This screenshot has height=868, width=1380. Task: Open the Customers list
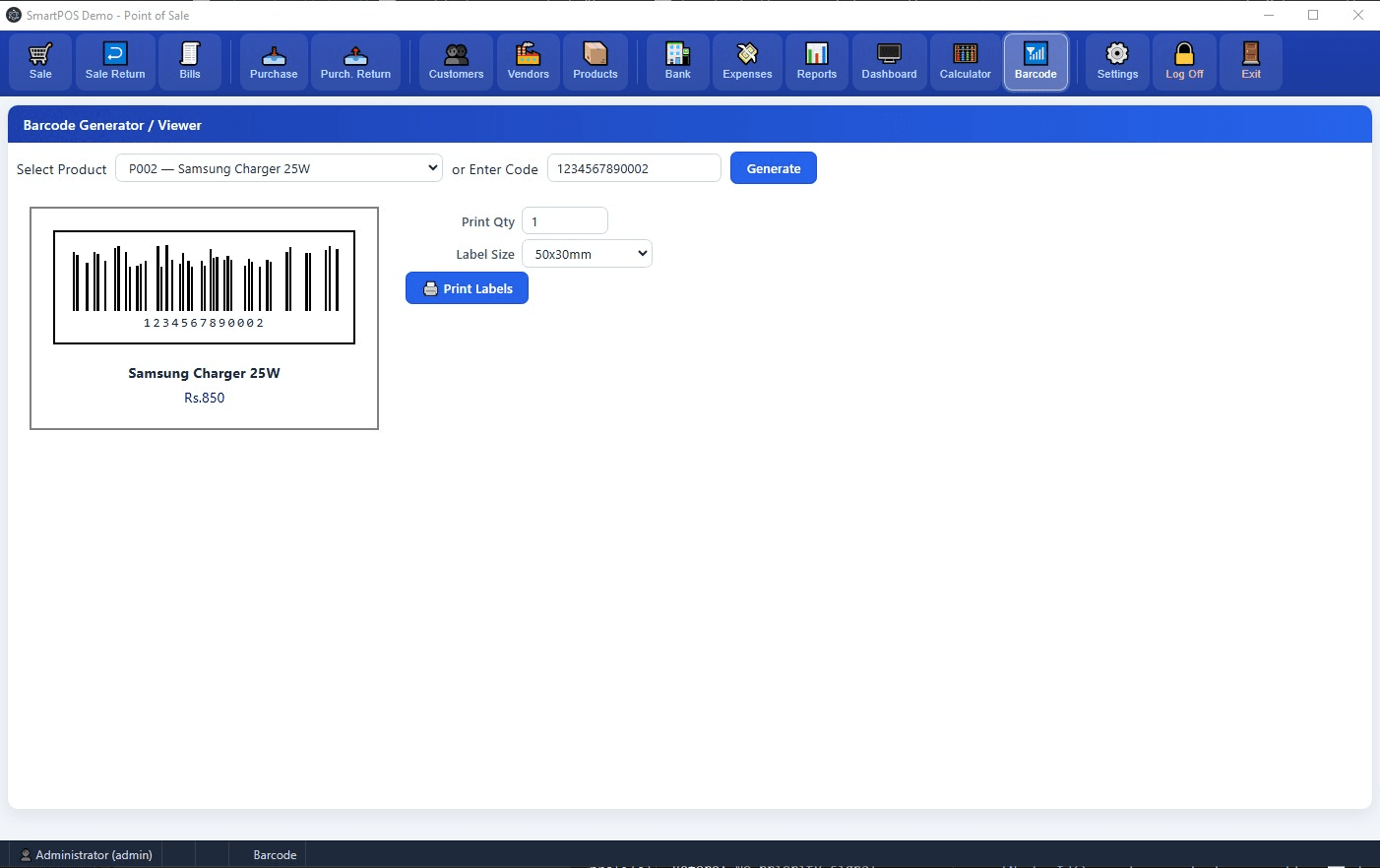point(455,61)
